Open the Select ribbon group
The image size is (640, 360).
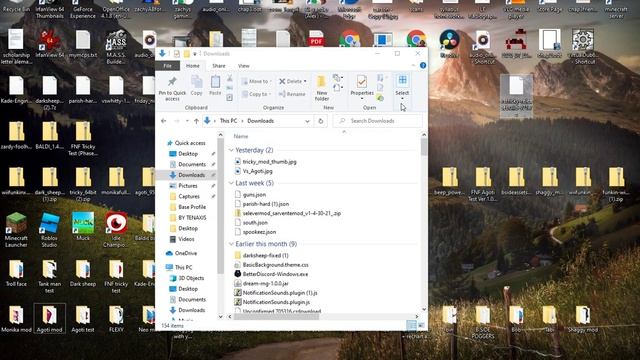402,87
